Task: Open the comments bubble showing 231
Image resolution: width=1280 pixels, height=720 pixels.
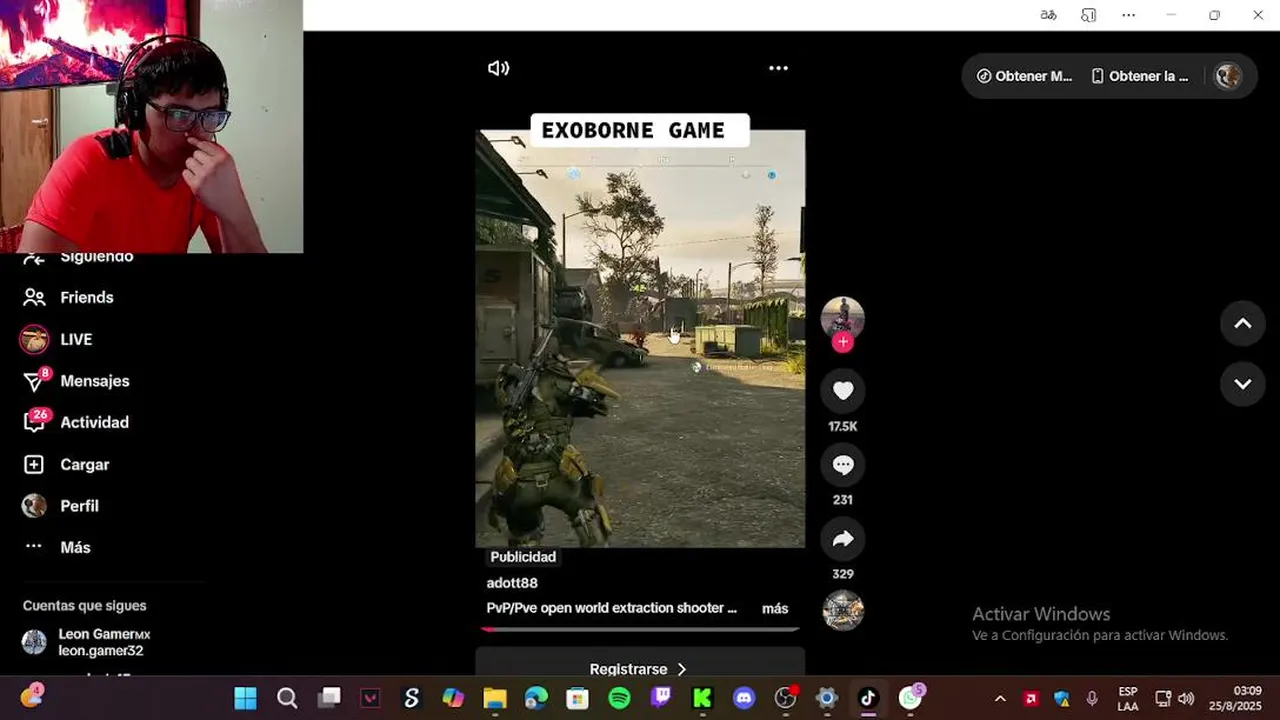Action: [843, 464]
